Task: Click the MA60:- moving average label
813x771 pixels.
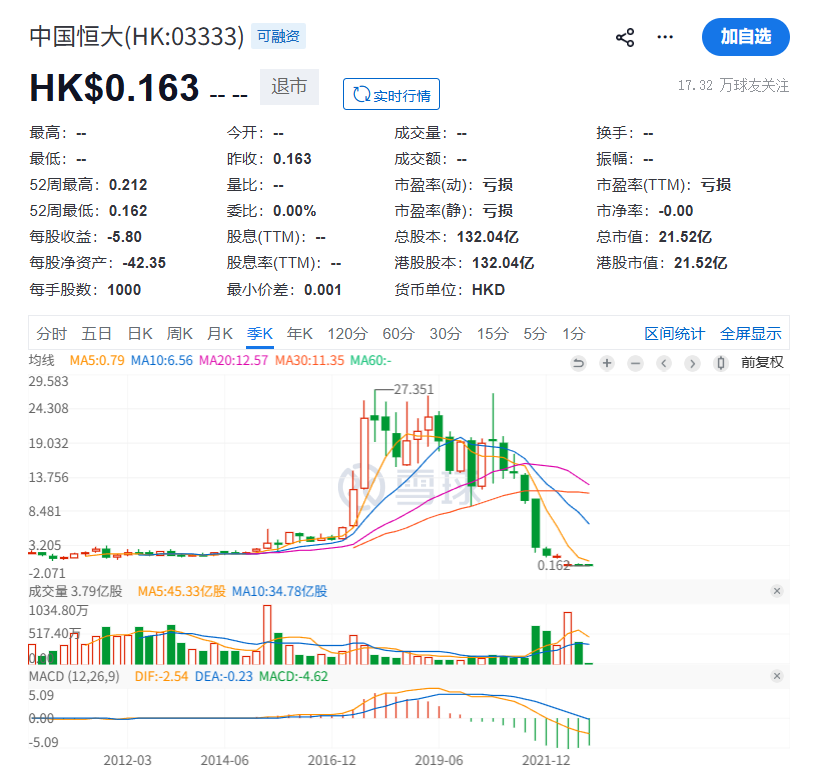Action: pos(371,360)
